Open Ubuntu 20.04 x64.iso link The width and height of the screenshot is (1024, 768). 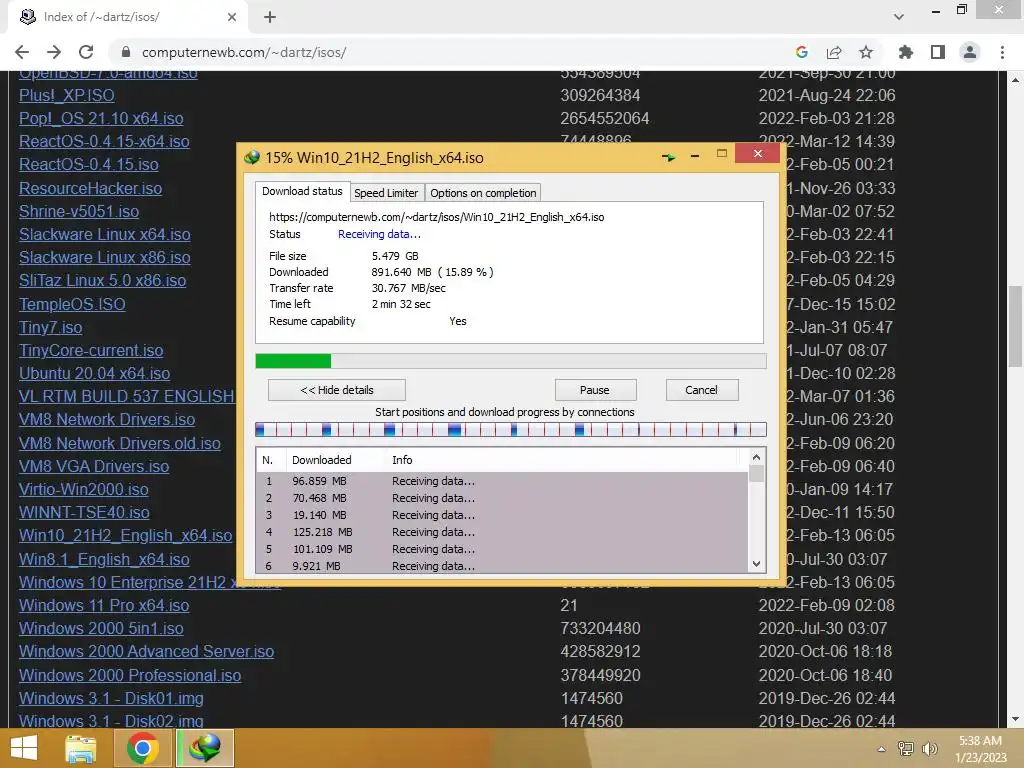[x=95, y=374]
